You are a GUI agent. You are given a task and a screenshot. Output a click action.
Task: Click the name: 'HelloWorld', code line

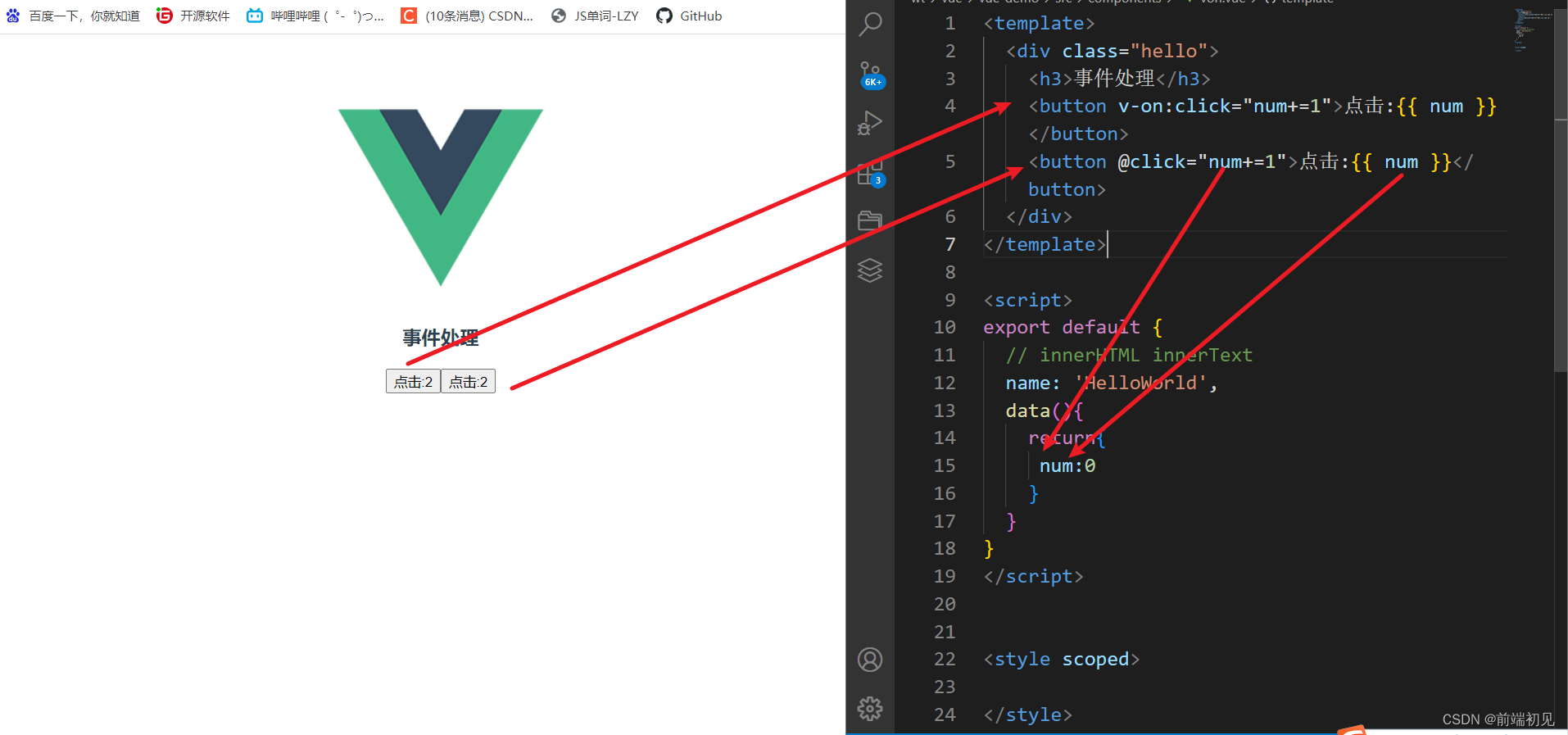(1112, 383)
